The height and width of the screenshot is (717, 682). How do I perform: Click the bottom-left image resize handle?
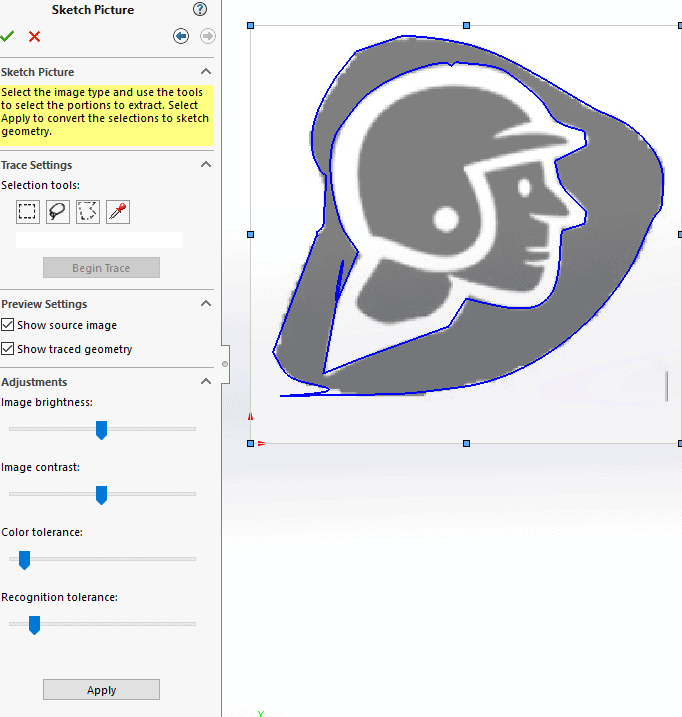(250, 444)
